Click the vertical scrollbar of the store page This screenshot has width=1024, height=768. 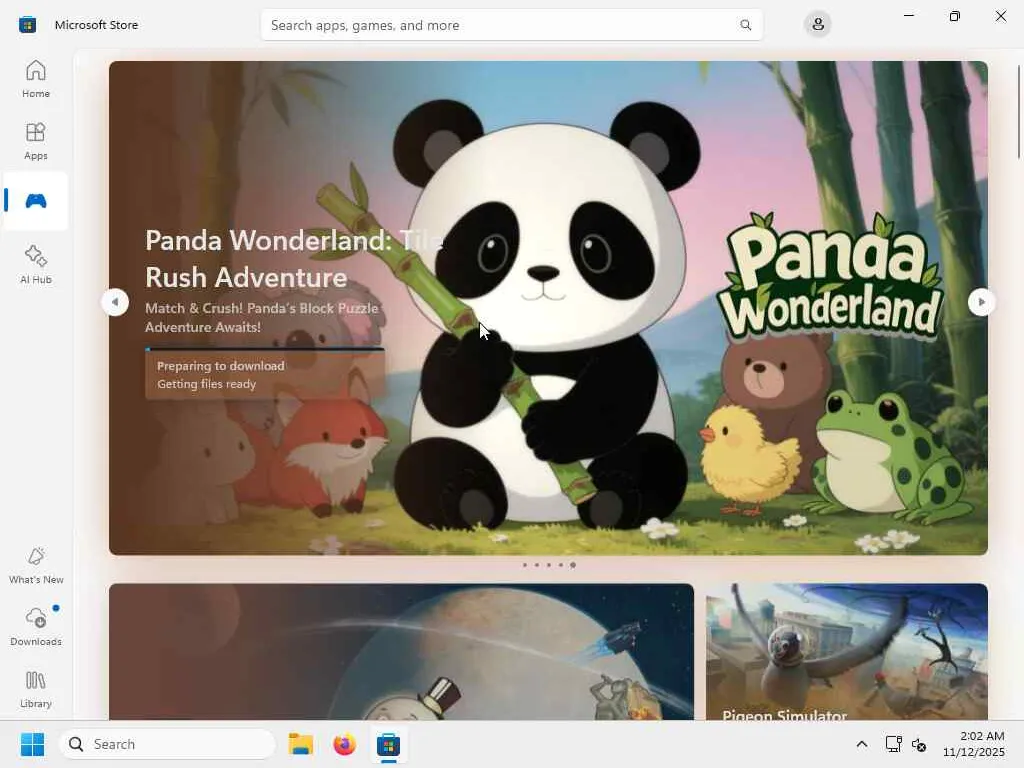1018,112
